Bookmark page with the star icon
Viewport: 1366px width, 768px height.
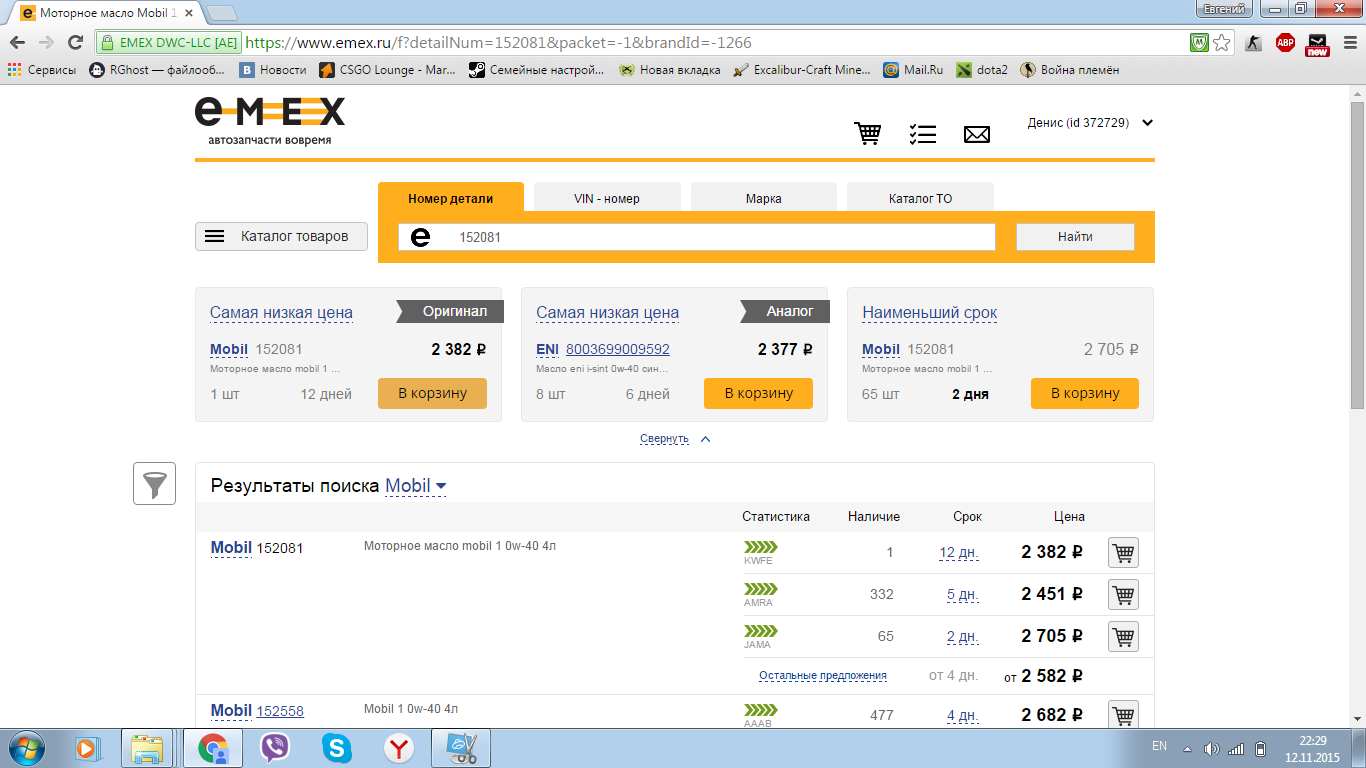1222,43
